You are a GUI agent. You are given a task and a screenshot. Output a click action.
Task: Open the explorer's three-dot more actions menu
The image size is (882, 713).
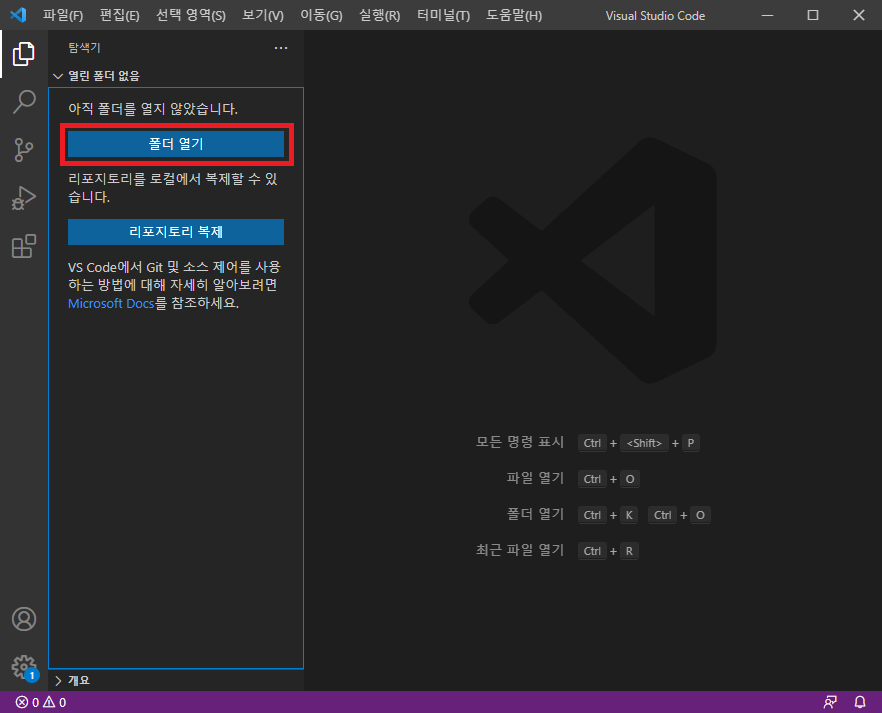coord(281,48)
